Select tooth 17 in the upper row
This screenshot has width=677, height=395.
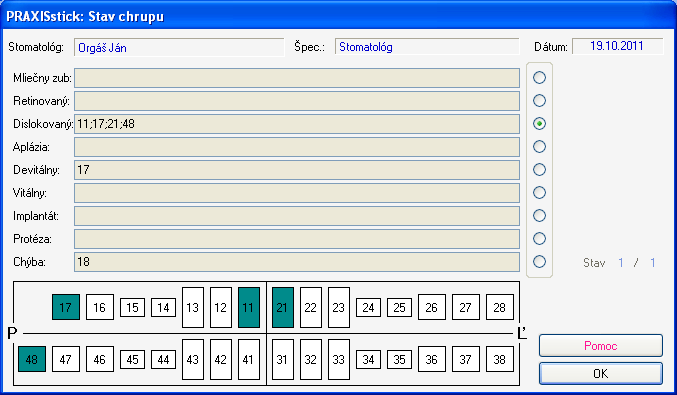pos(66,307)
